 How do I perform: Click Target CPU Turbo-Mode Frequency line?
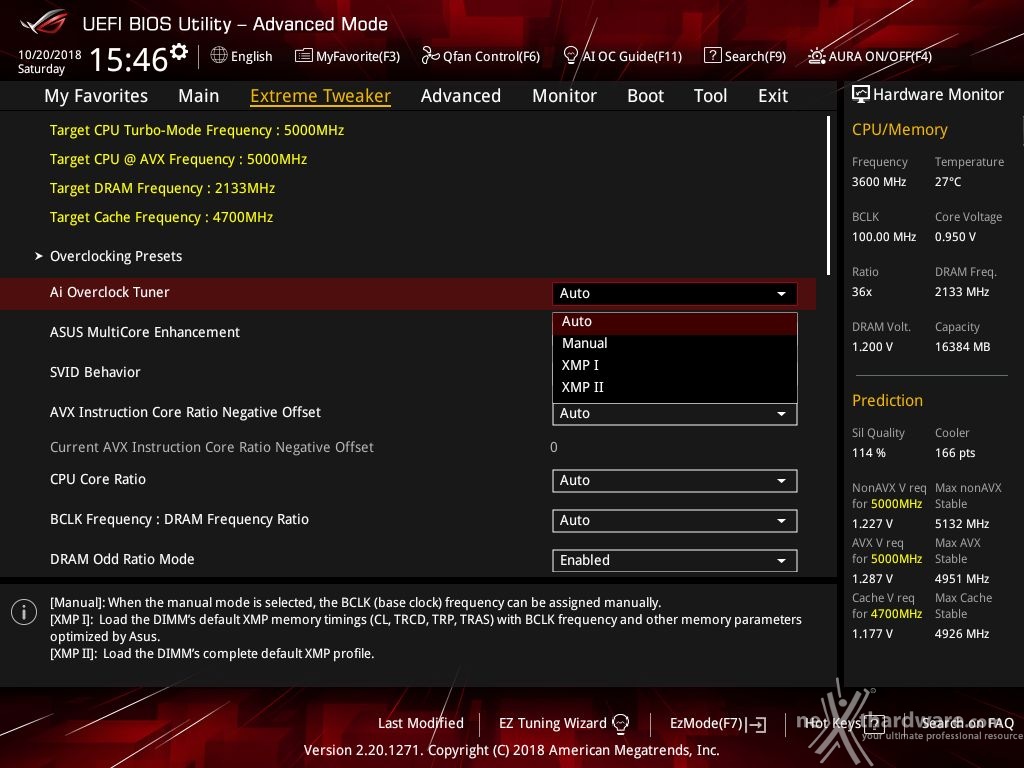tap(197, 131)
